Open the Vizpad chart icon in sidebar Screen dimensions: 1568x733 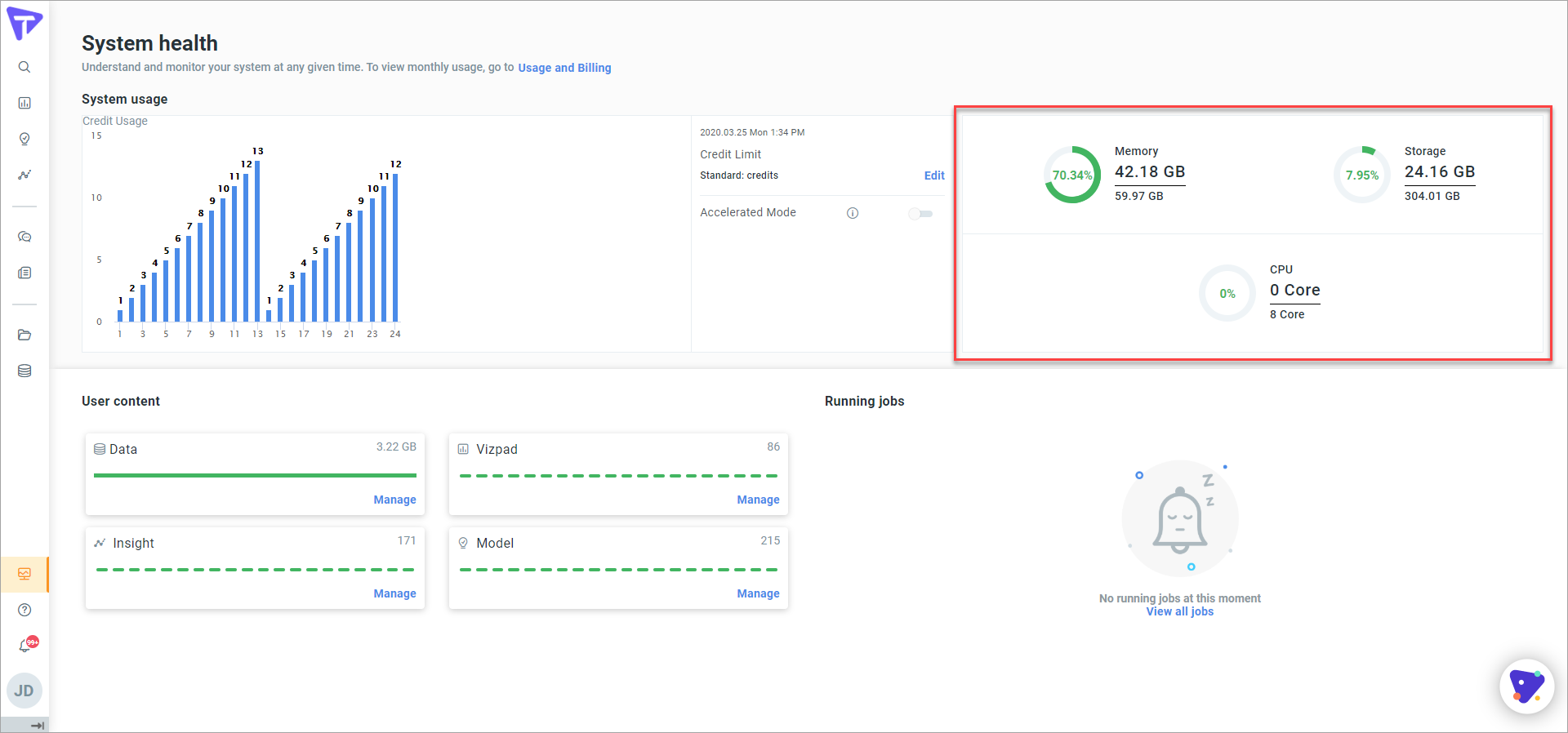tap(24, 103)
